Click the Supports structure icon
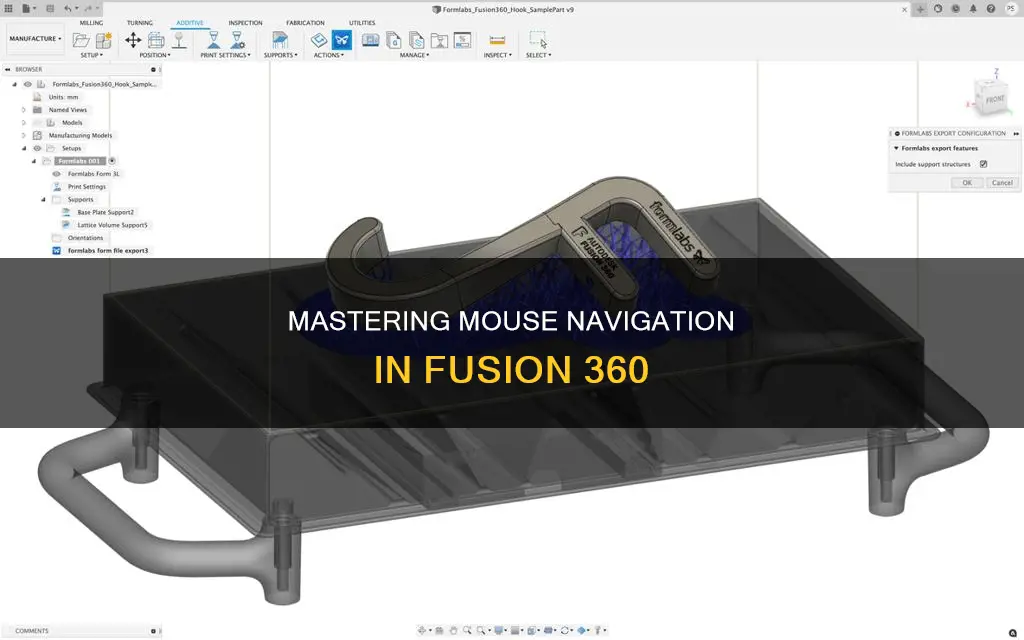Image resolution: width=1024 pixels, height=640 pixels. (x=280, y=40)
